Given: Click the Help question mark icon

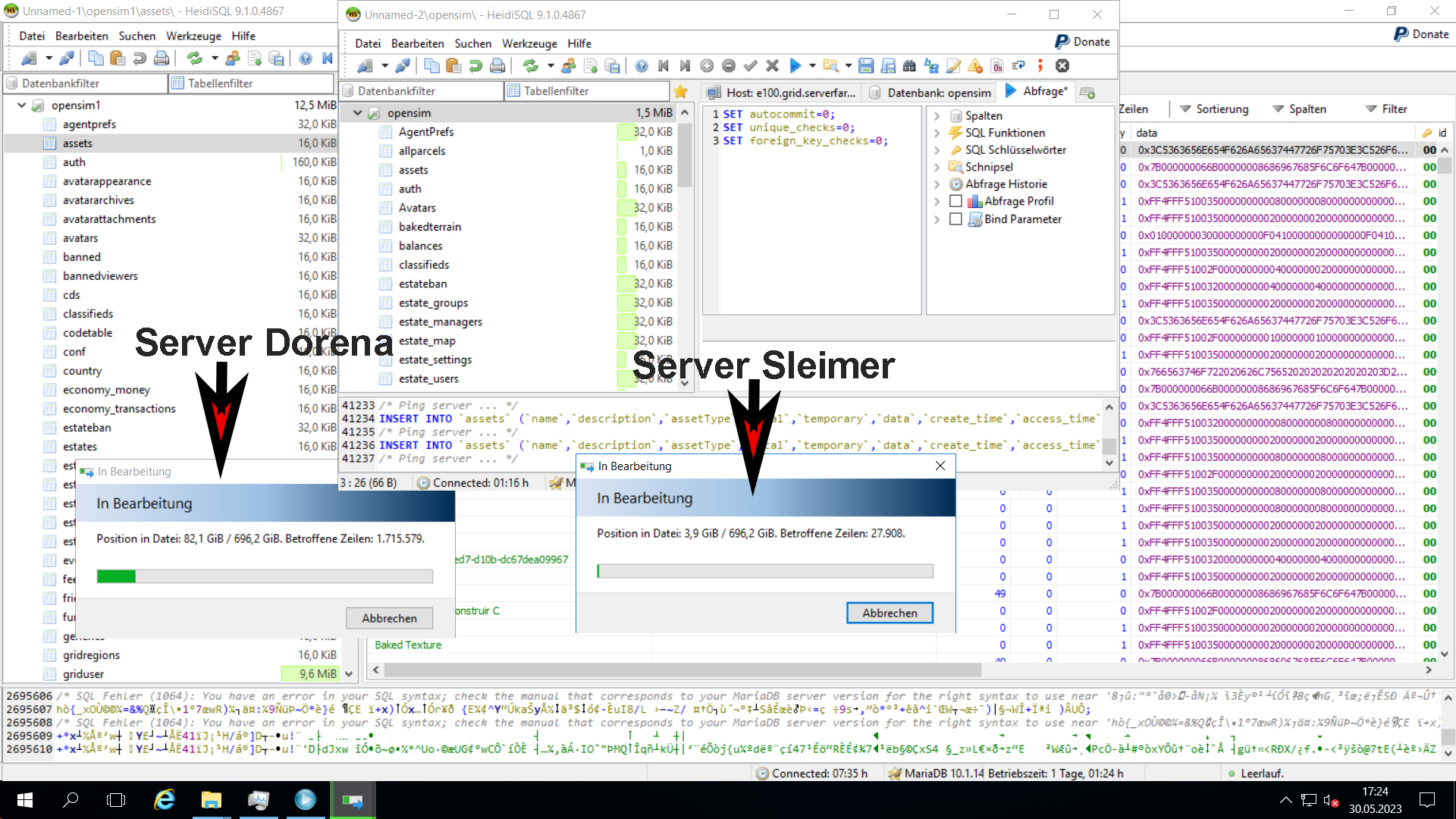Looking at the screenshot, I should tap(642, 66).
